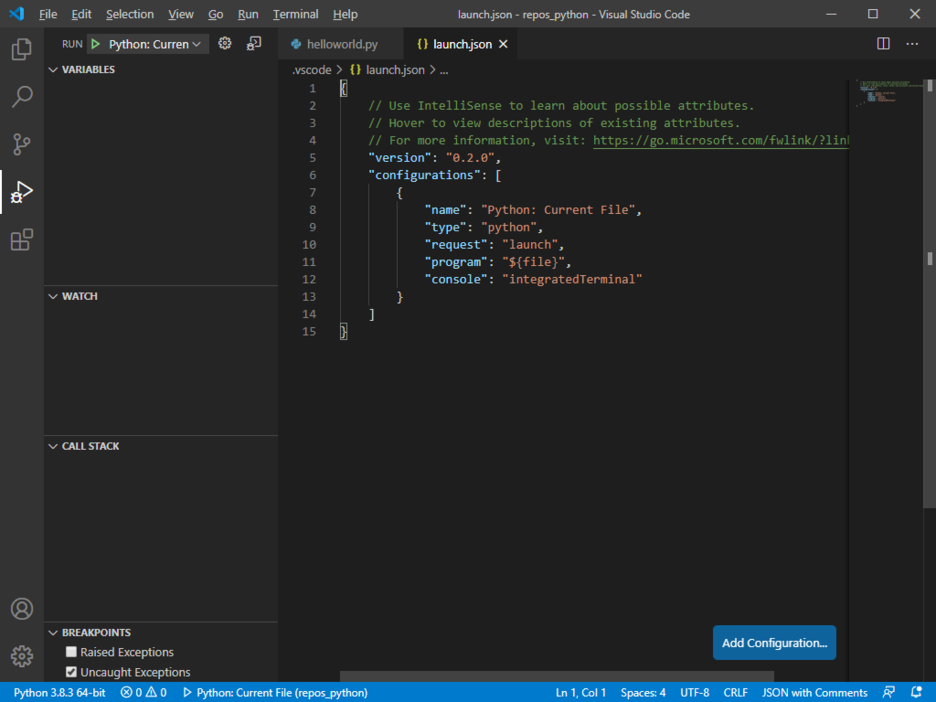Open the Go menu

point(215,14)
